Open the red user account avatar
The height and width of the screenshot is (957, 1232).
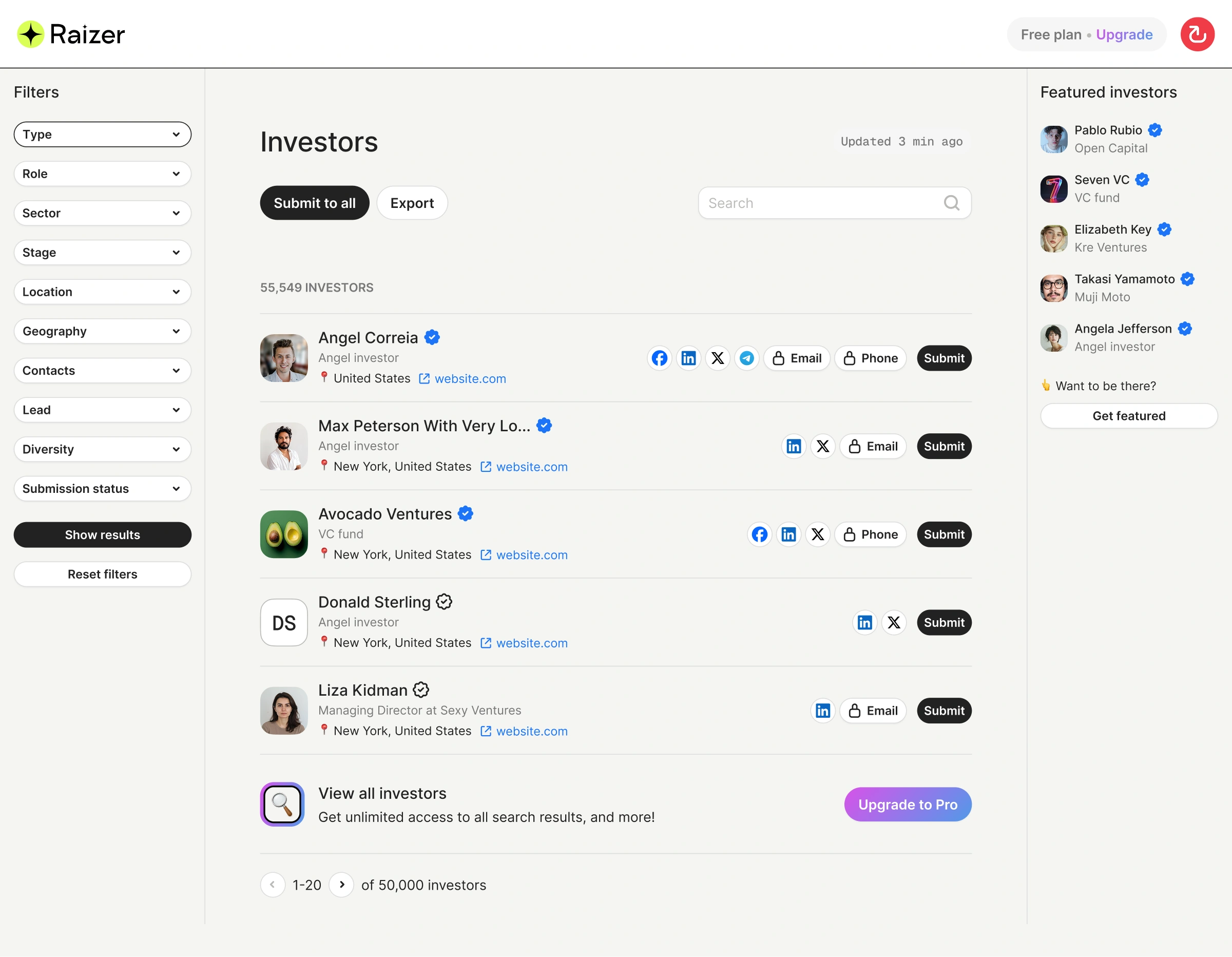[1197, 34]
